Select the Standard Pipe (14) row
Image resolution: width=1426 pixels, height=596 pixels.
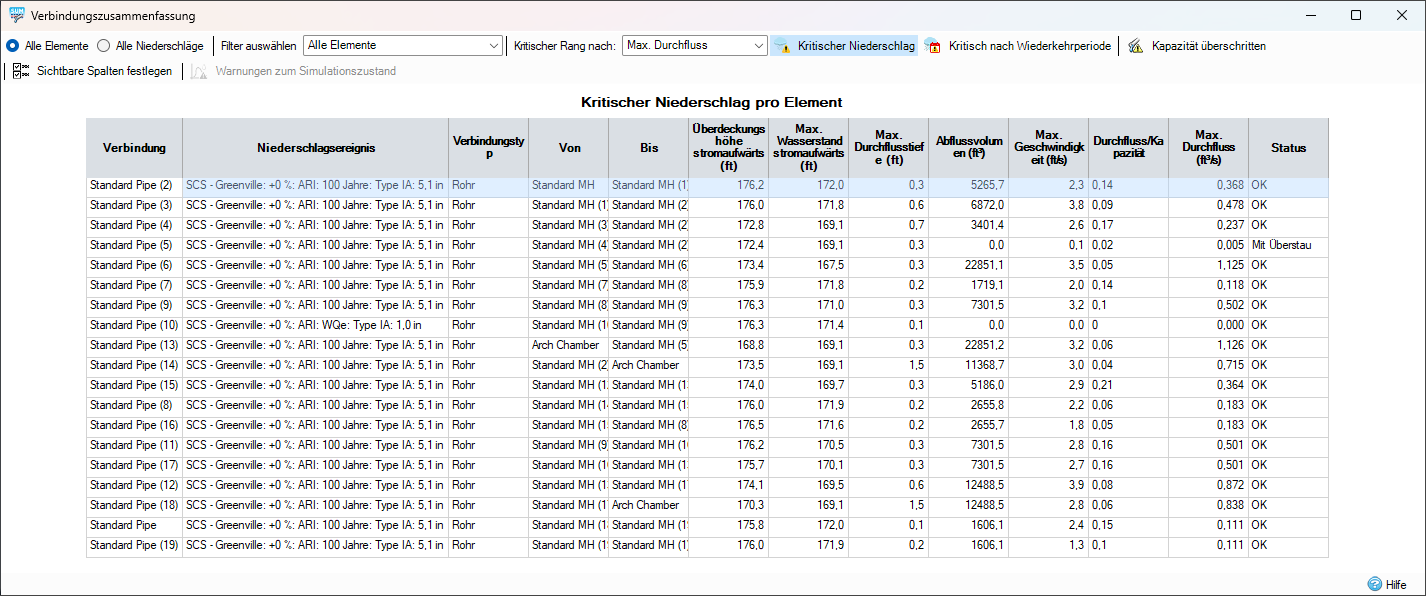(708, 365)
